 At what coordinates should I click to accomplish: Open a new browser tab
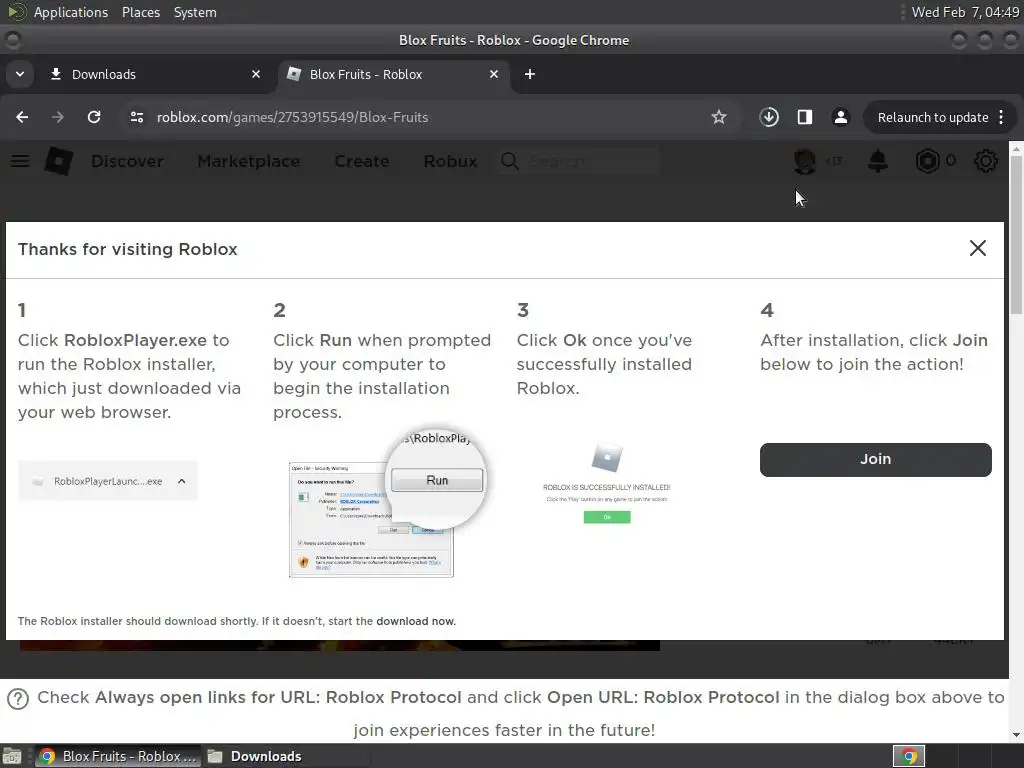(530, 74)
